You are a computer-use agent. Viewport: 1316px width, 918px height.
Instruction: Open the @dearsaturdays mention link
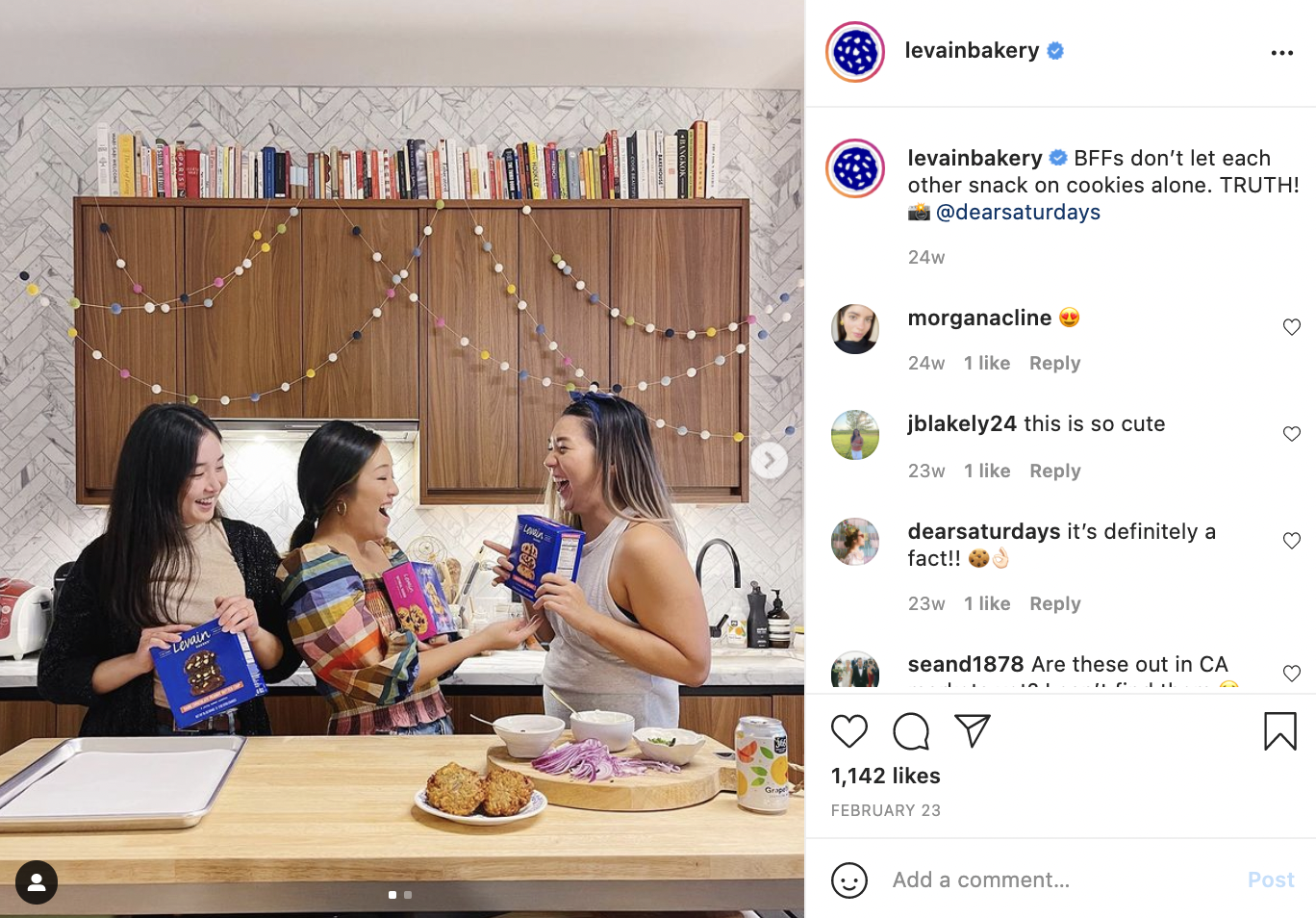coord(1018,212)
